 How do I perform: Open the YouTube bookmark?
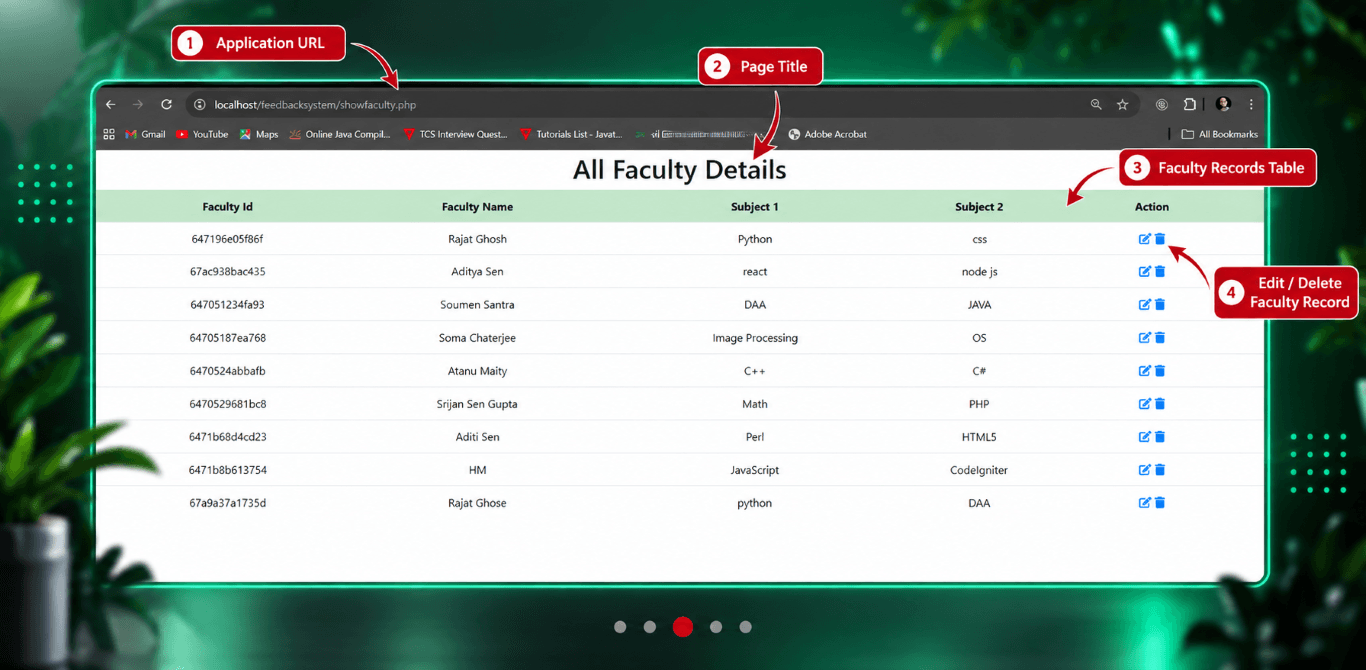point(202,134)
